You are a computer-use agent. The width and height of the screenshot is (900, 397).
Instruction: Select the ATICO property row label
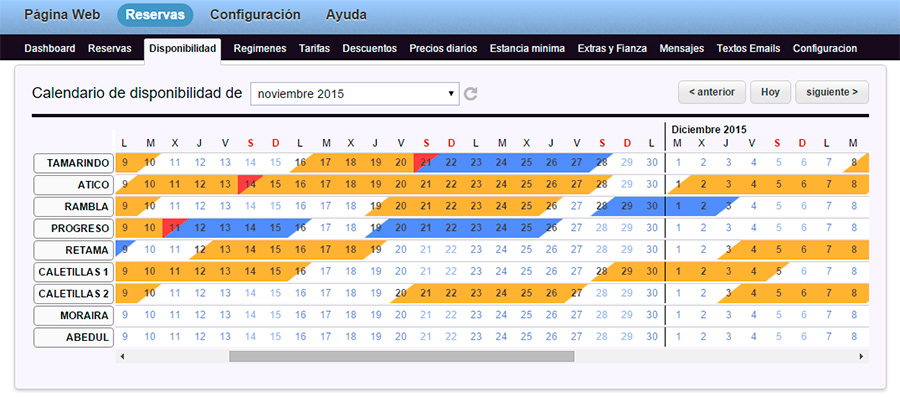pyautogui.click(x=72, y=185)
